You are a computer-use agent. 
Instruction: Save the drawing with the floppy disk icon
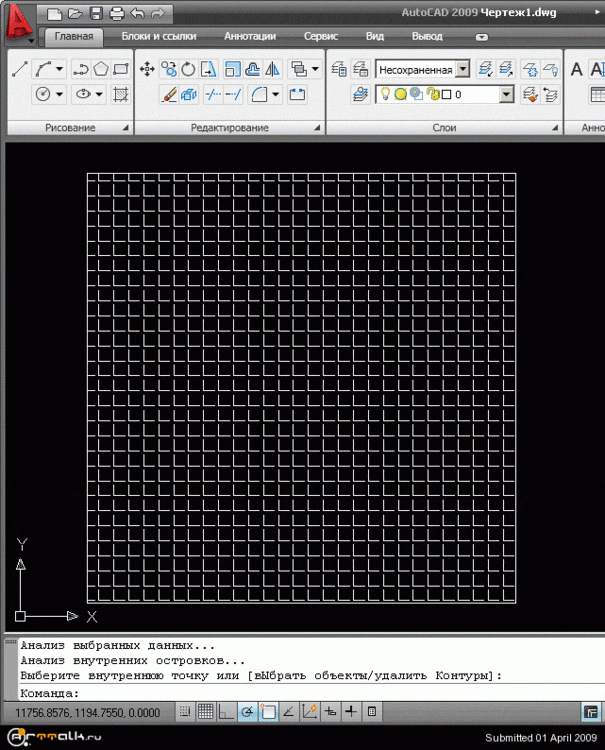pyautogui.click(x=96, y=13)
